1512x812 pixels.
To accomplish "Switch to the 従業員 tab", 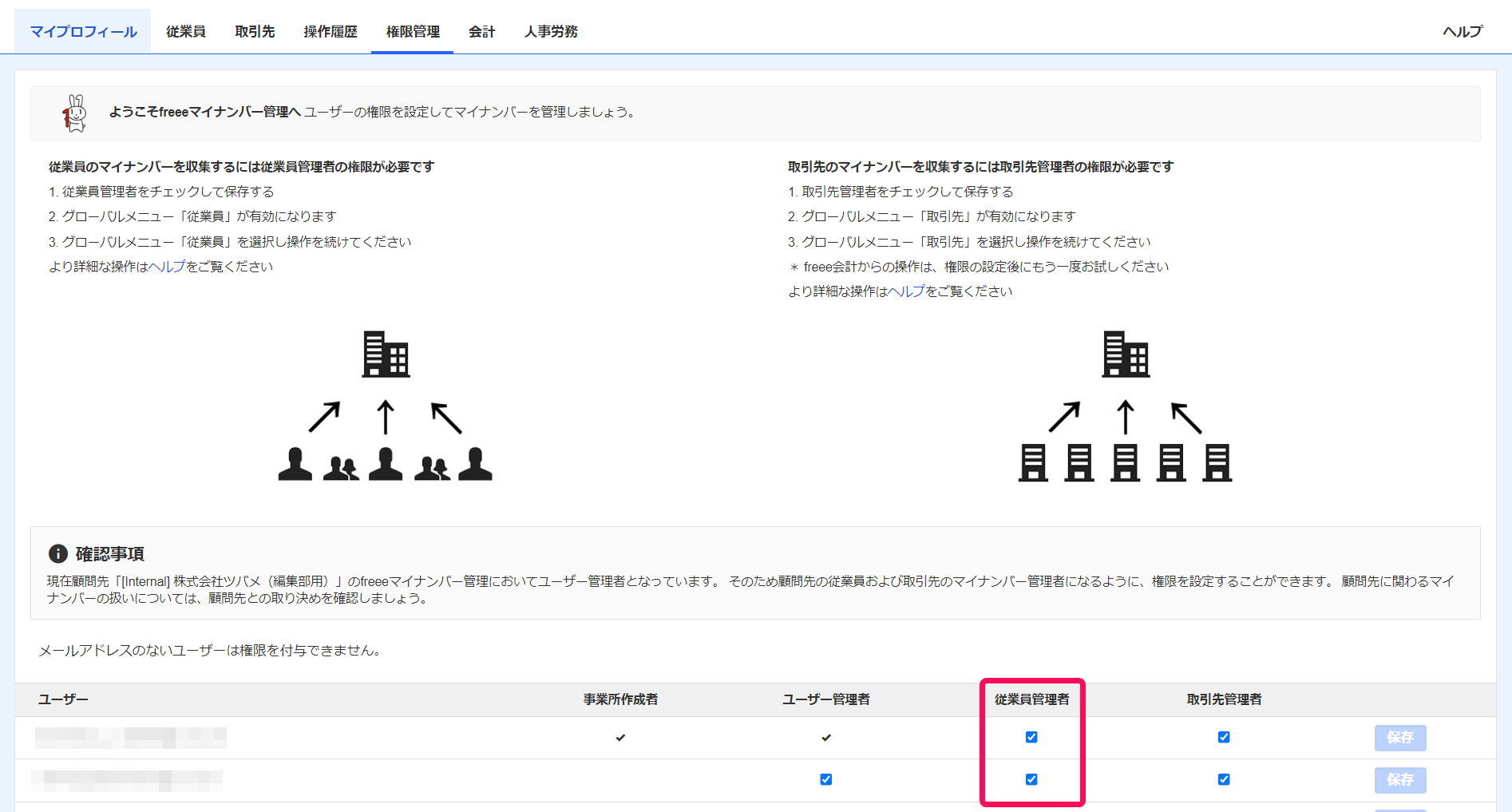I will [186, 32].
